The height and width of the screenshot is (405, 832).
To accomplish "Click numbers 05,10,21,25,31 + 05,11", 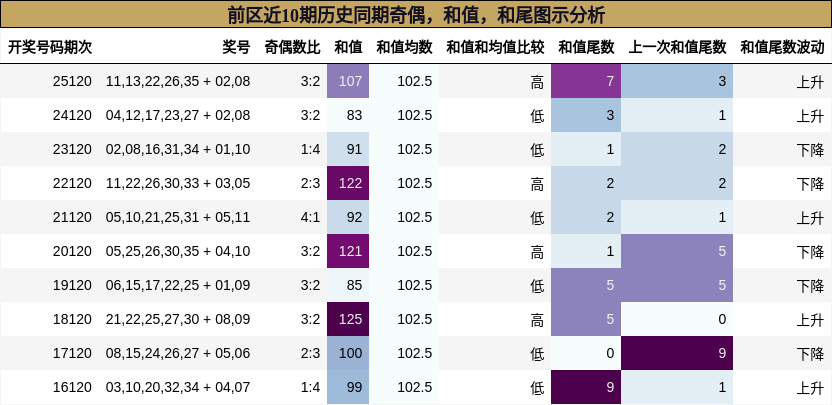I will pyautogui.click(x=178, y=217).
